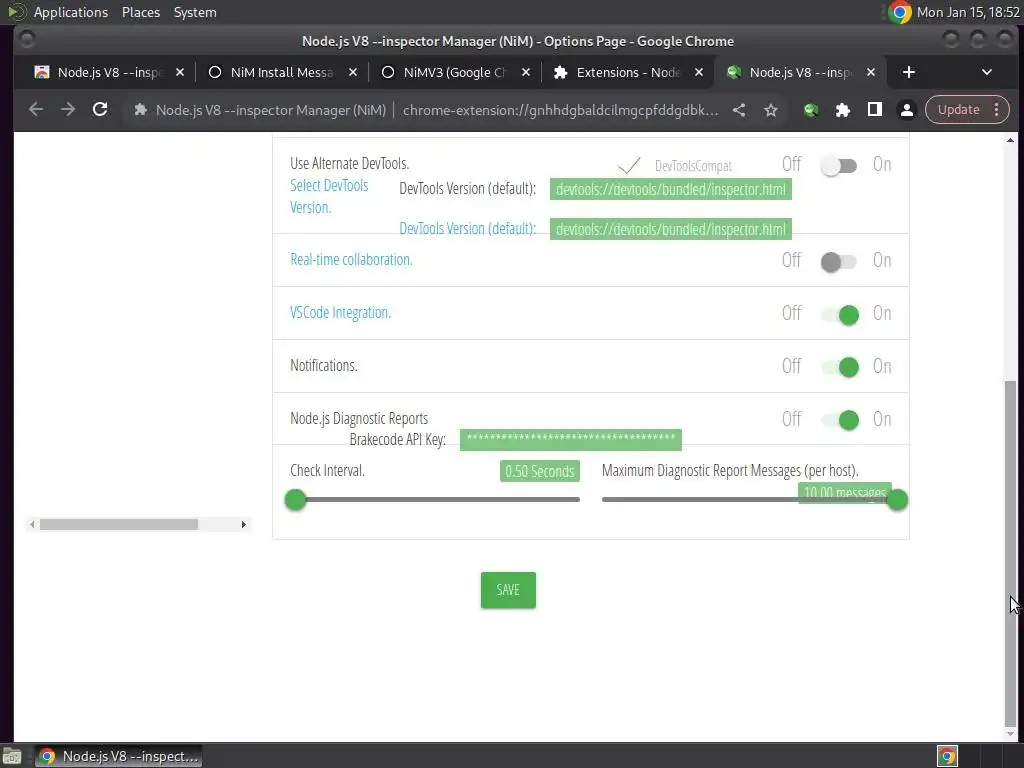
Task: Open a new tab with the plus icon
Action: [908, 72]
